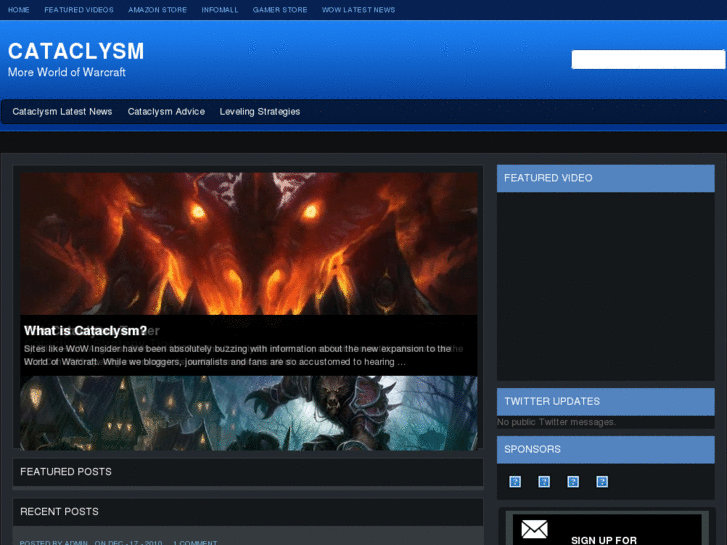727x545 pixels.
Task: Click the 'More World of Warcraft' tagline
Action: pyautogui.click(x=67, y=72)
